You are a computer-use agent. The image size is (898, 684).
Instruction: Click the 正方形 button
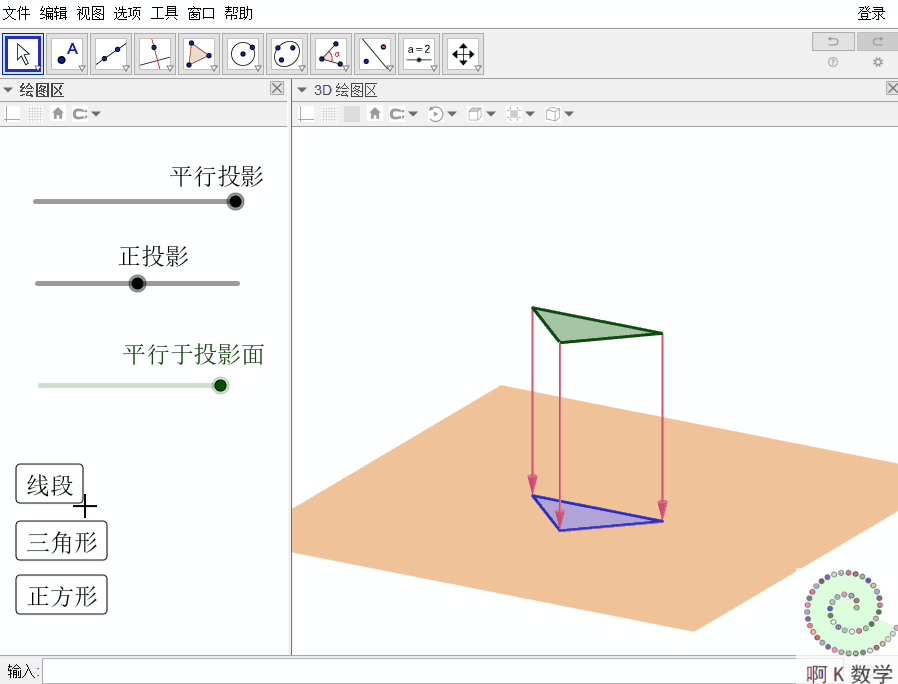click(61, 595)
